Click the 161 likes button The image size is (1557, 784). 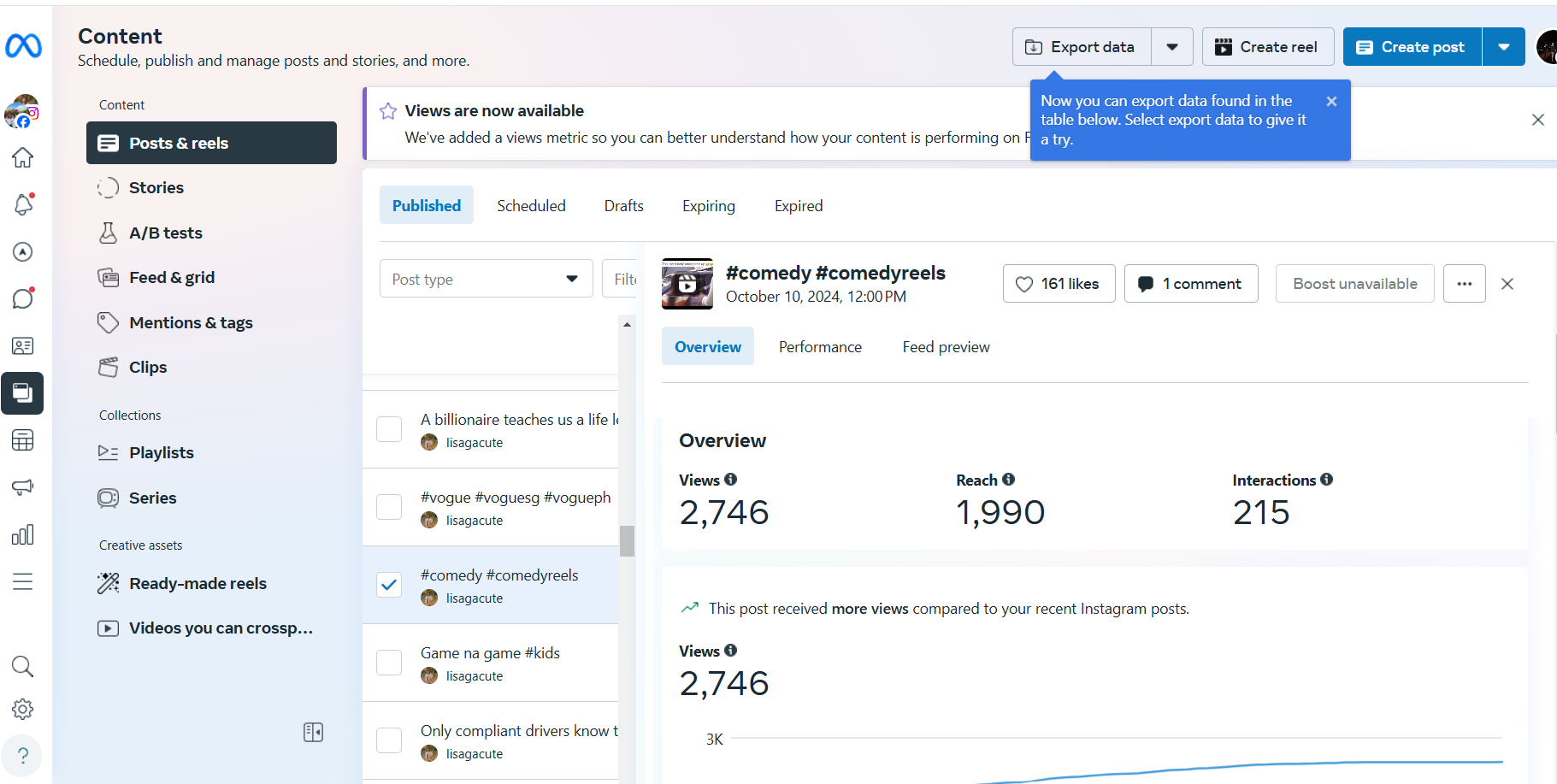click(1059, 284)
